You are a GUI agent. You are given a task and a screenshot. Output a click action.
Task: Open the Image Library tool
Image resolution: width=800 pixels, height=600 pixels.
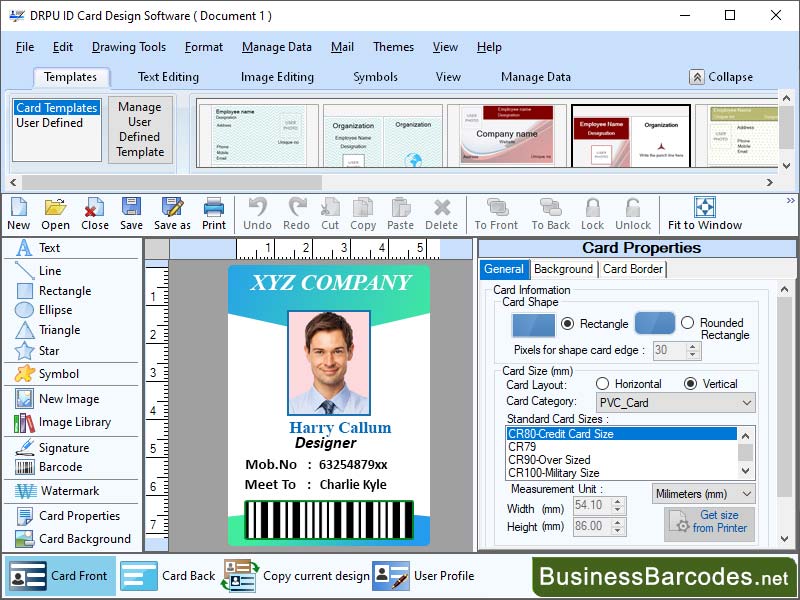tap(74, 422)
